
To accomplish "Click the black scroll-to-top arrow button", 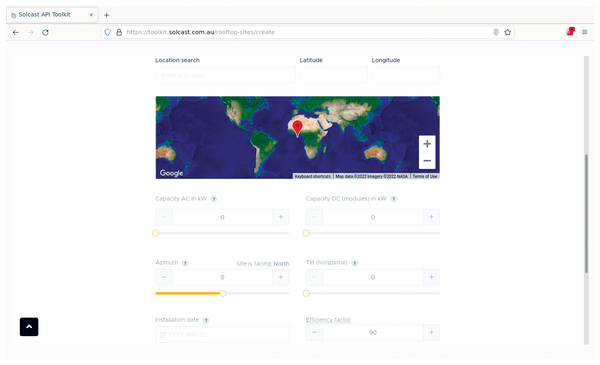I will pos(29,327).
